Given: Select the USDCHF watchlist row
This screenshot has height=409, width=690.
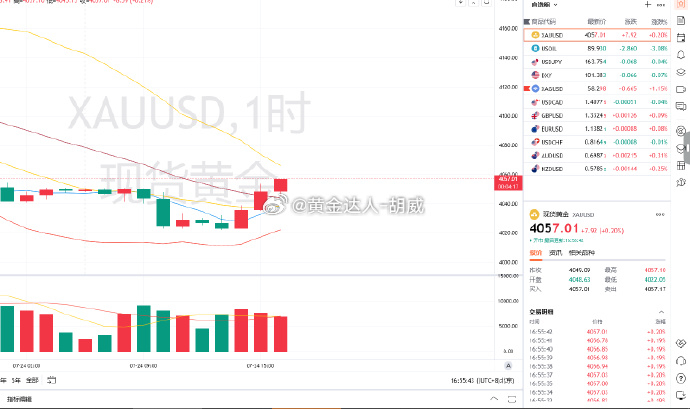Looking at the screenshot, I should point(597,142).
